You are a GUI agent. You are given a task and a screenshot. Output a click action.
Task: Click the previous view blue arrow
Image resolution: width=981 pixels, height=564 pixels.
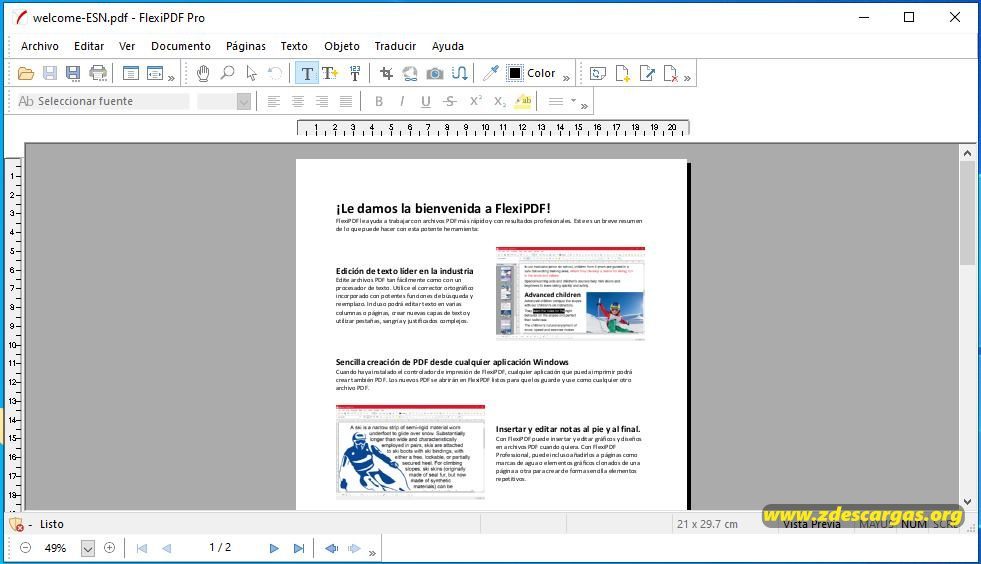pyautogui.click(x=332, y=548)
